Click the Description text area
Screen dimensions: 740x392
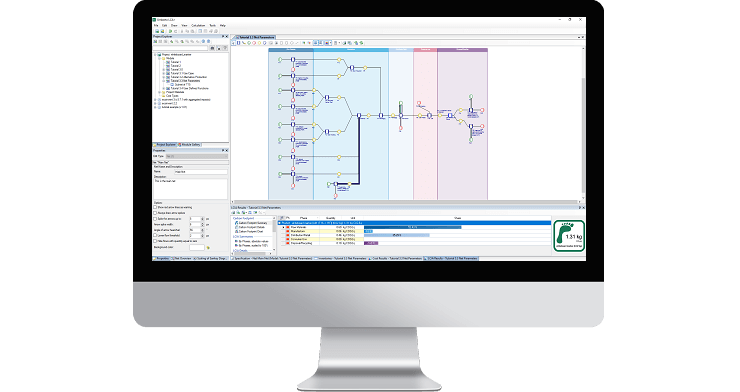(190, 189)
